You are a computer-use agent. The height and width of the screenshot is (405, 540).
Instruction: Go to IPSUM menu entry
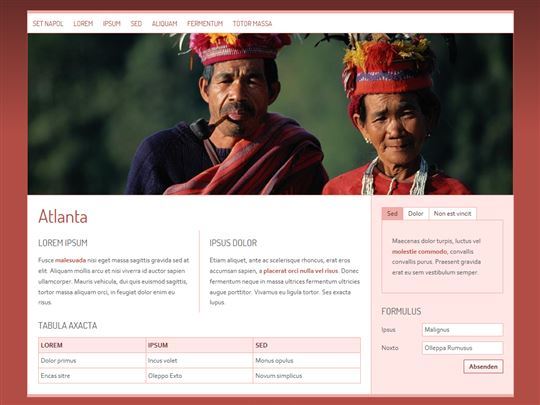[112, 23]
